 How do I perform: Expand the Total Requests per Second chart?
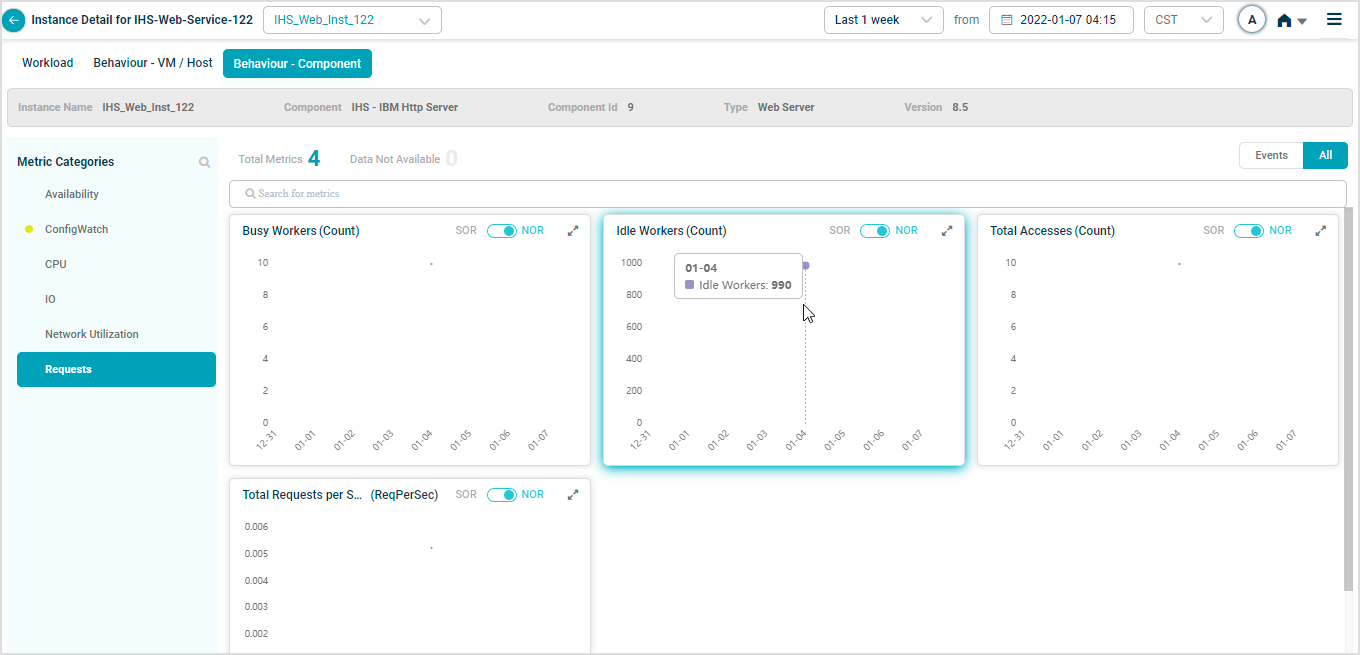click(x=573, y=495)
